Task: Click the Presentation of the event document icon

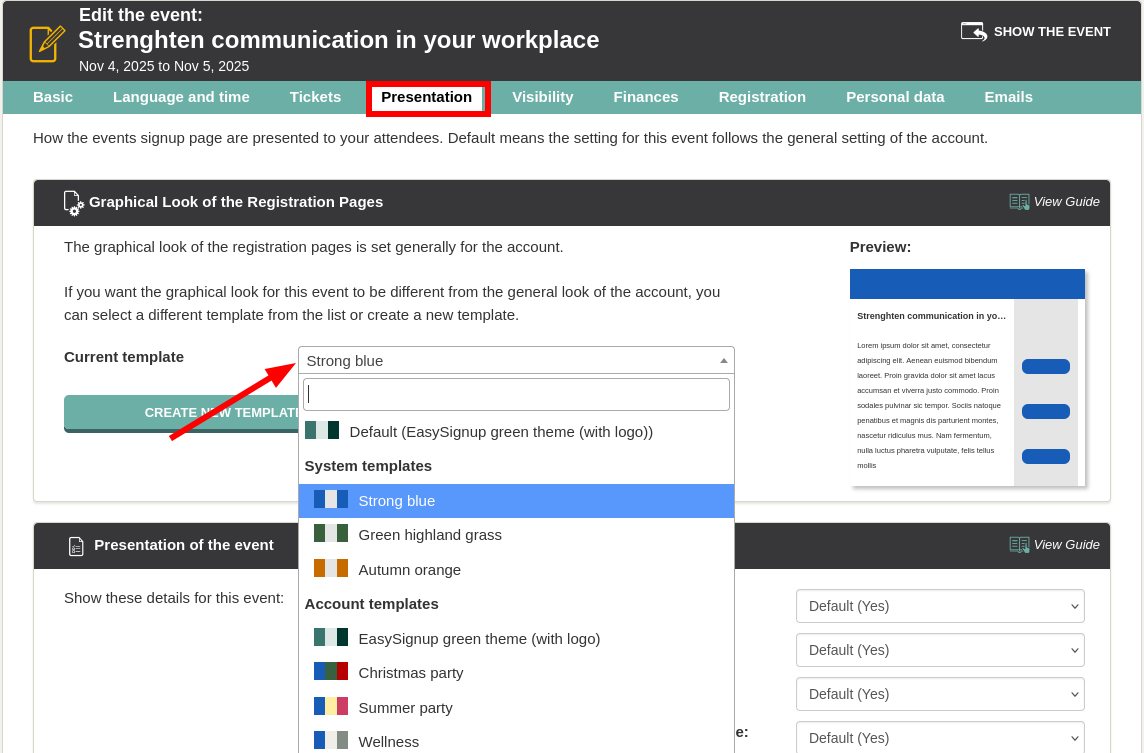Action: click(76, 546)
